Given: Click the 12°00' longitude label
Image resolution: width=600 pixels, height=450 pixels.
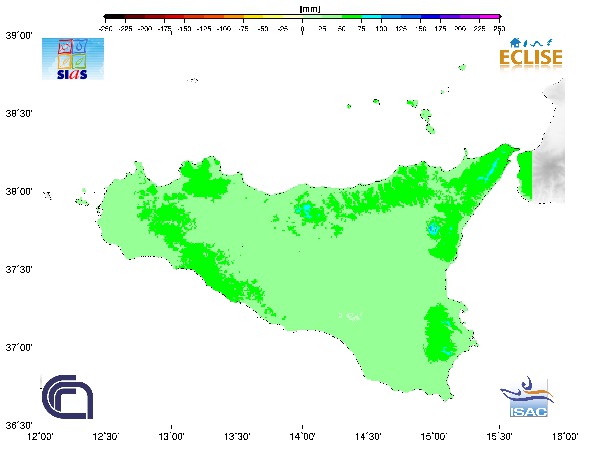Looking at the screenshot, I should 41,436.
